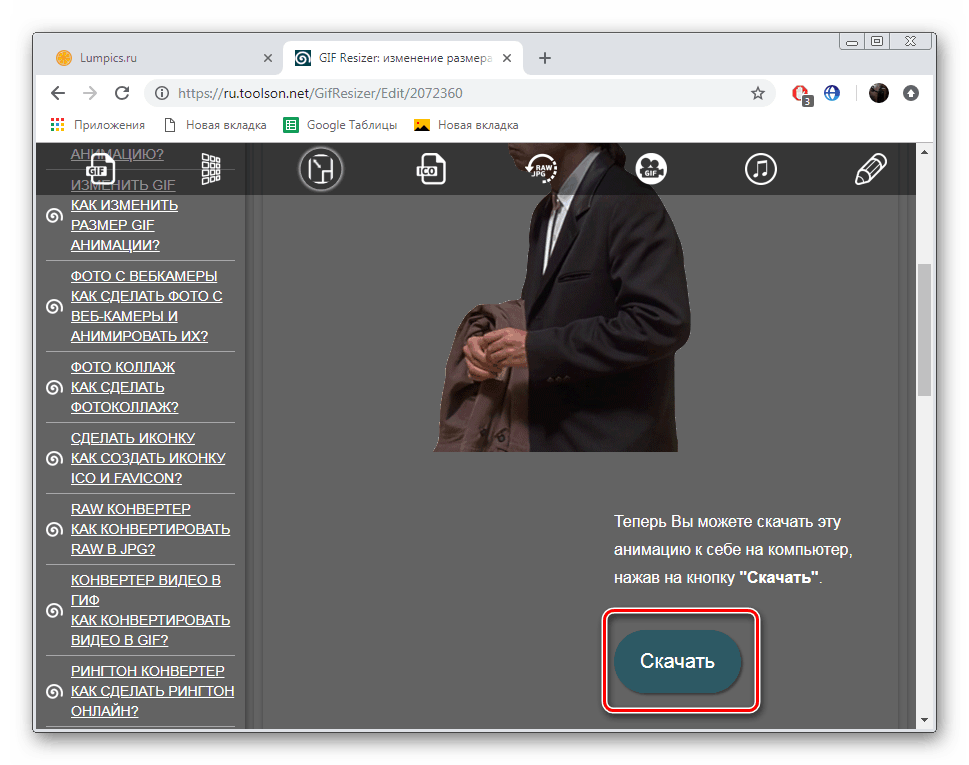Open КАК КОНВЕРТИРОВАТЬ RAW В JPG? link
Image resolution: width=969 pixels, height=765 pixels.
tap(150, 539)
